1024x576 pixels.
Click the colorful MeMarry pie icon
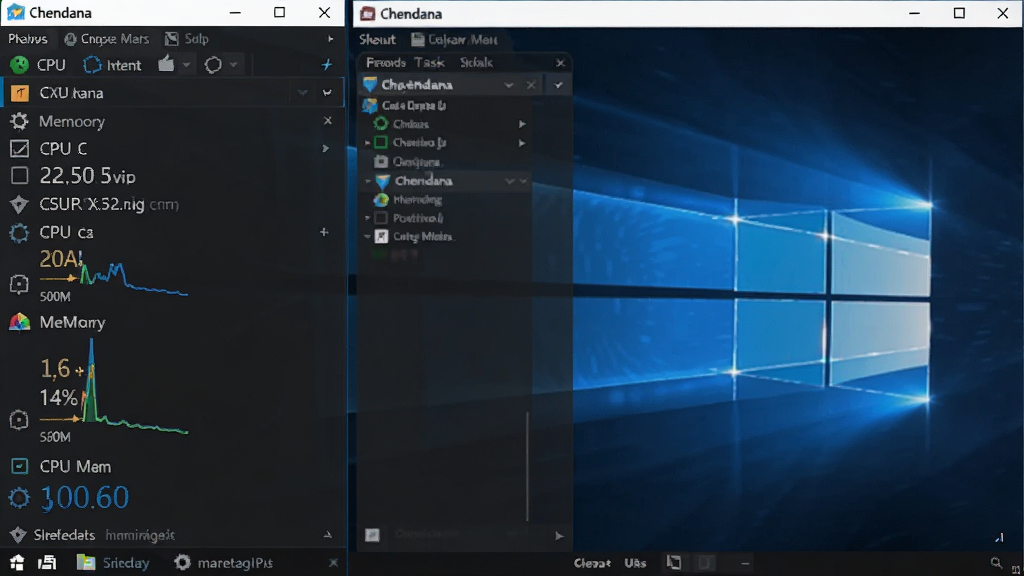20,322
